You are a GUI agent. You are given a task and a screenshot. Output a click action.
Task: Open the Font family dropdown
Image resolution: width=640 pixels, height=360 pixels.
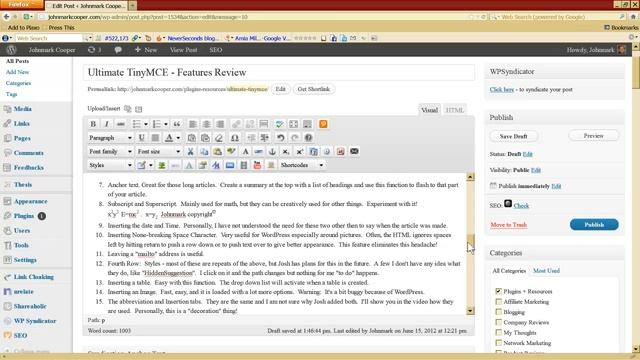tap(110, 151)
